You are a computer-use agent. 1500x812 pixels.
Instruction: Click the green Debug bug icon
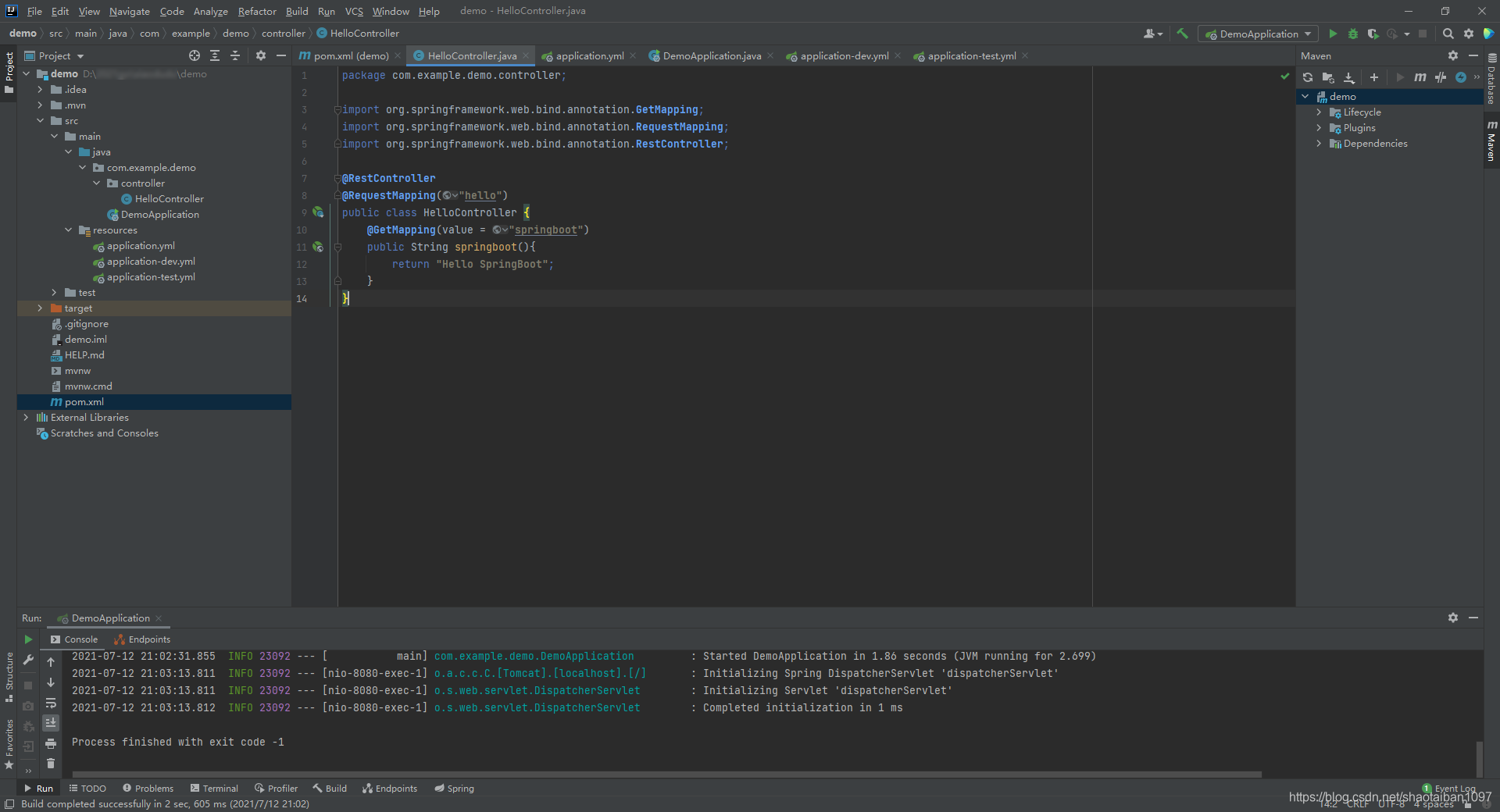pos(1353,34)
